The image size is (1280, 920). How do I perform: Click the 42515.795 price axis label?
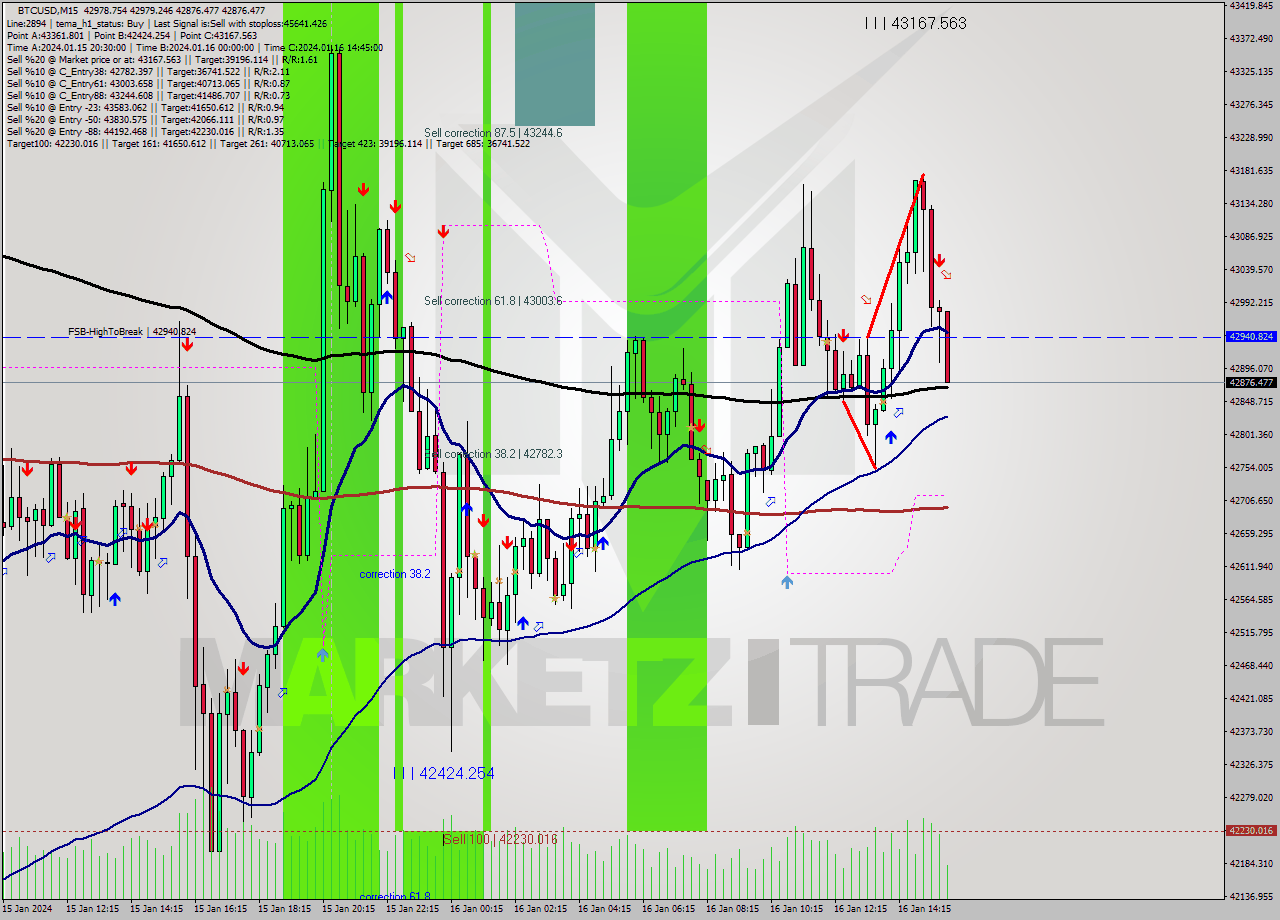tap(1251, 632)
